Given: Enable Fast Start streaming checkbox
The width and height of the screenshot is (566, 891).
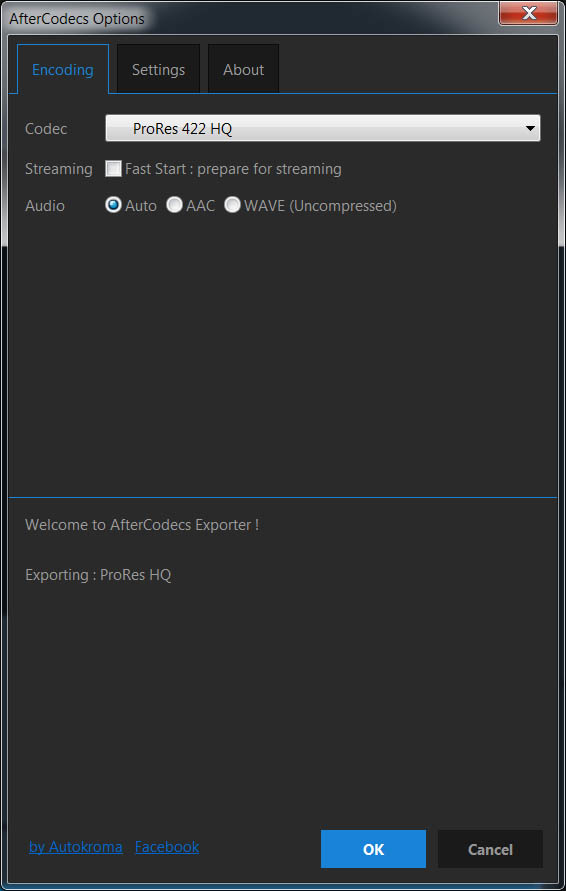Looking at the screenshot, I should tap(114, 169).
